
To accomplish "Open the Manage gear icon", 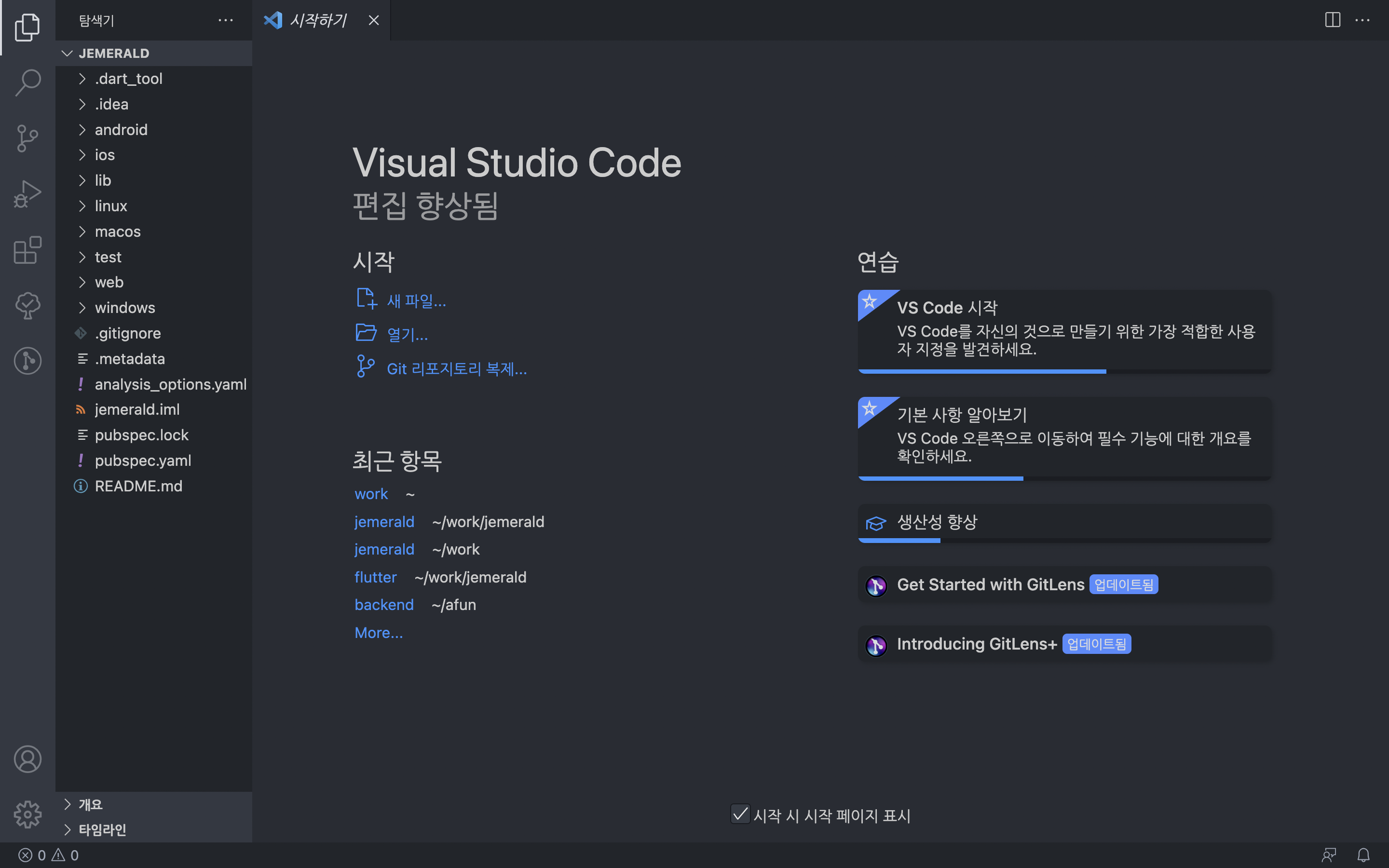I will (x=27, y=814).
